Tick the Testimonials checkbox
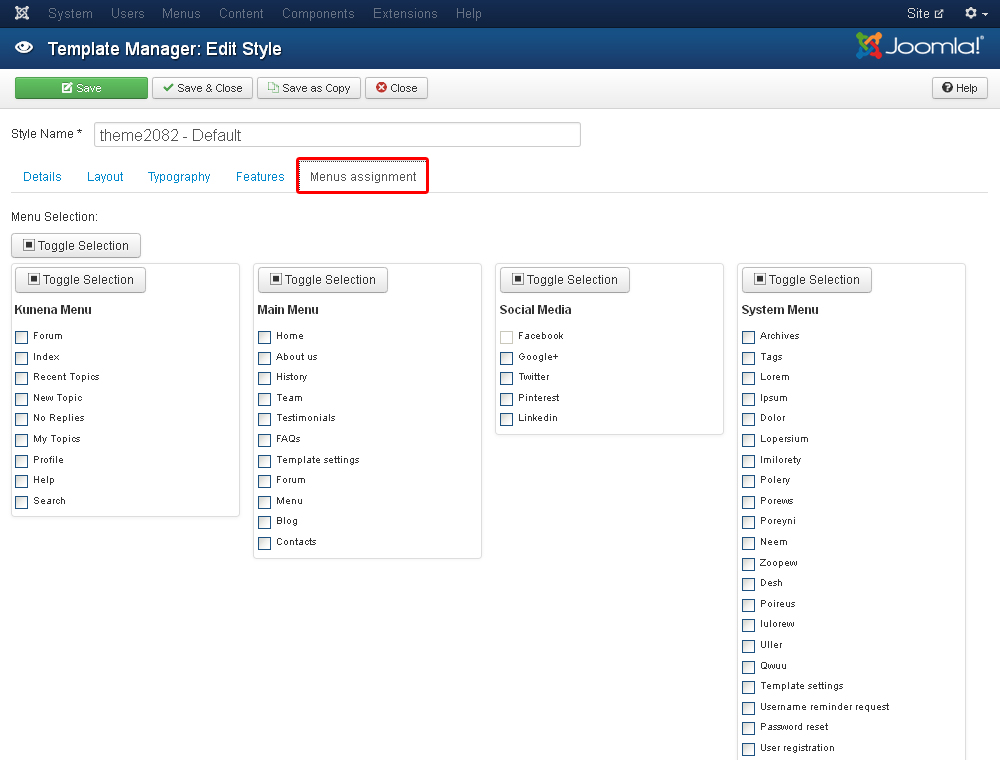Screen dimensions: 1000x760 [265, 420]
